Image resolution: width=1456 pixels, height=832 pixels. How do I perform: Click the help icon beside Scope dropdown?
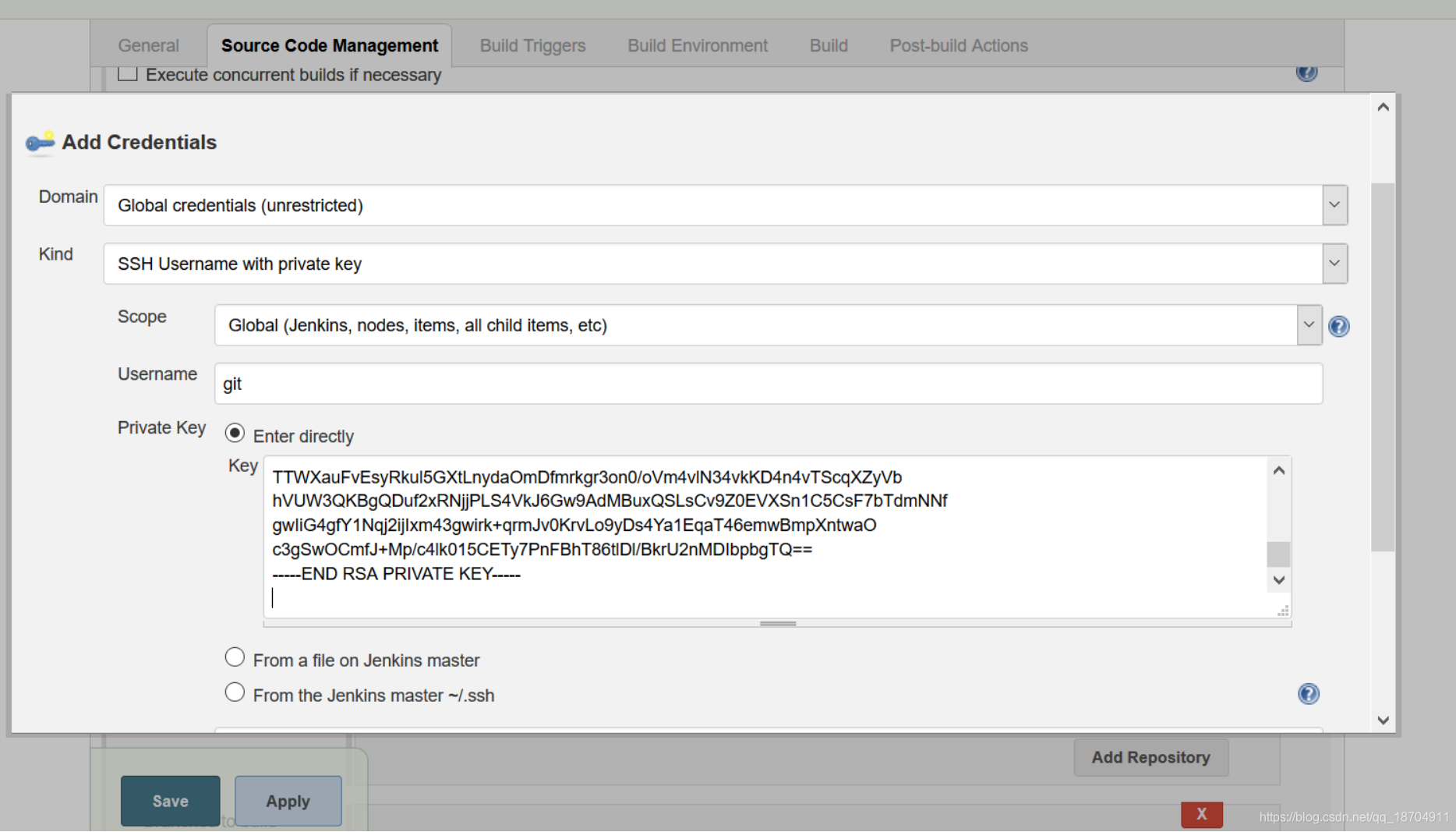click(x=1338, y=326)
